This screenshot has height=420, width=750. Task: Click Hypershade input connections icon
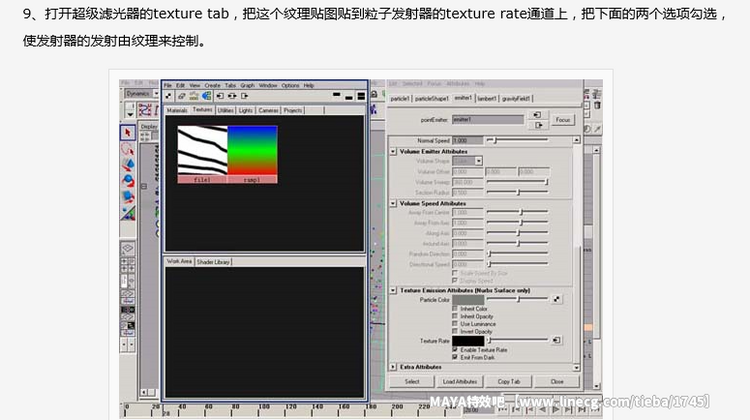coord(220,96)
